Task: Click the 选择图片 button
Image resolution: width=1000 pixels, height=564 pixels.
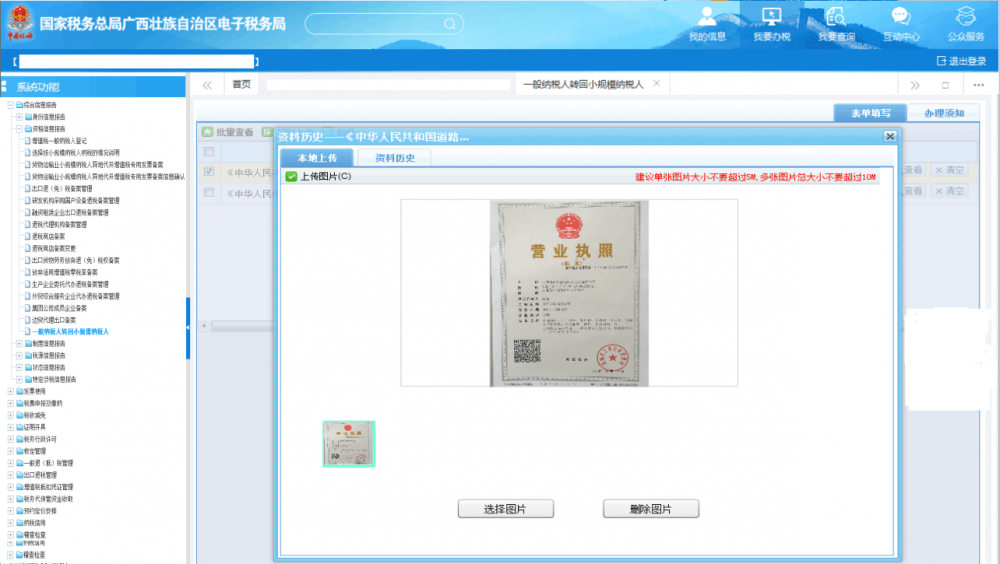Action: [x=505, y=509]
